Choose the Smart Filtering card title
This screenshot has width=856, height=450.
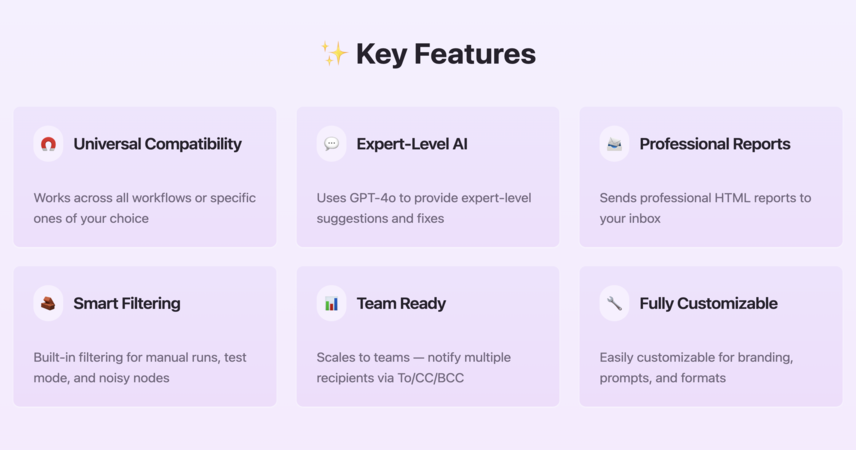point(127,304)
